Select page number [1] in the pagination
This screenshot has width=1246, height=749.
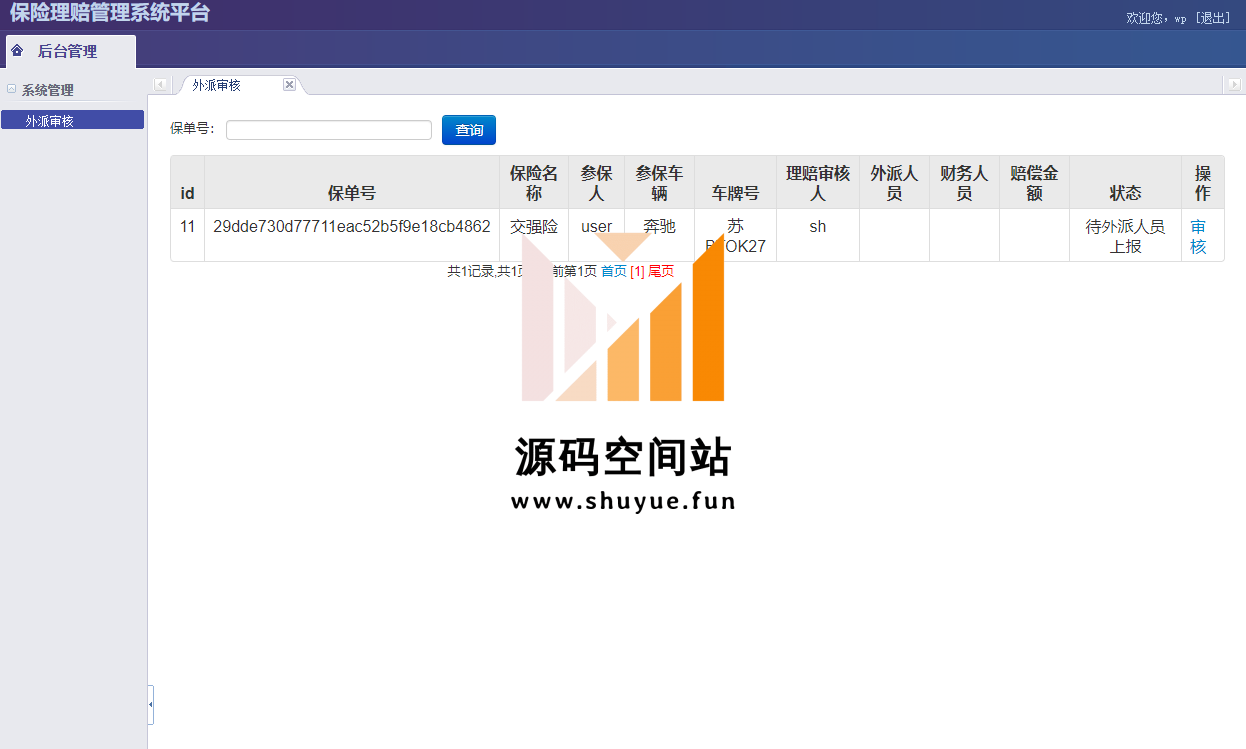[x=637, y=271]
